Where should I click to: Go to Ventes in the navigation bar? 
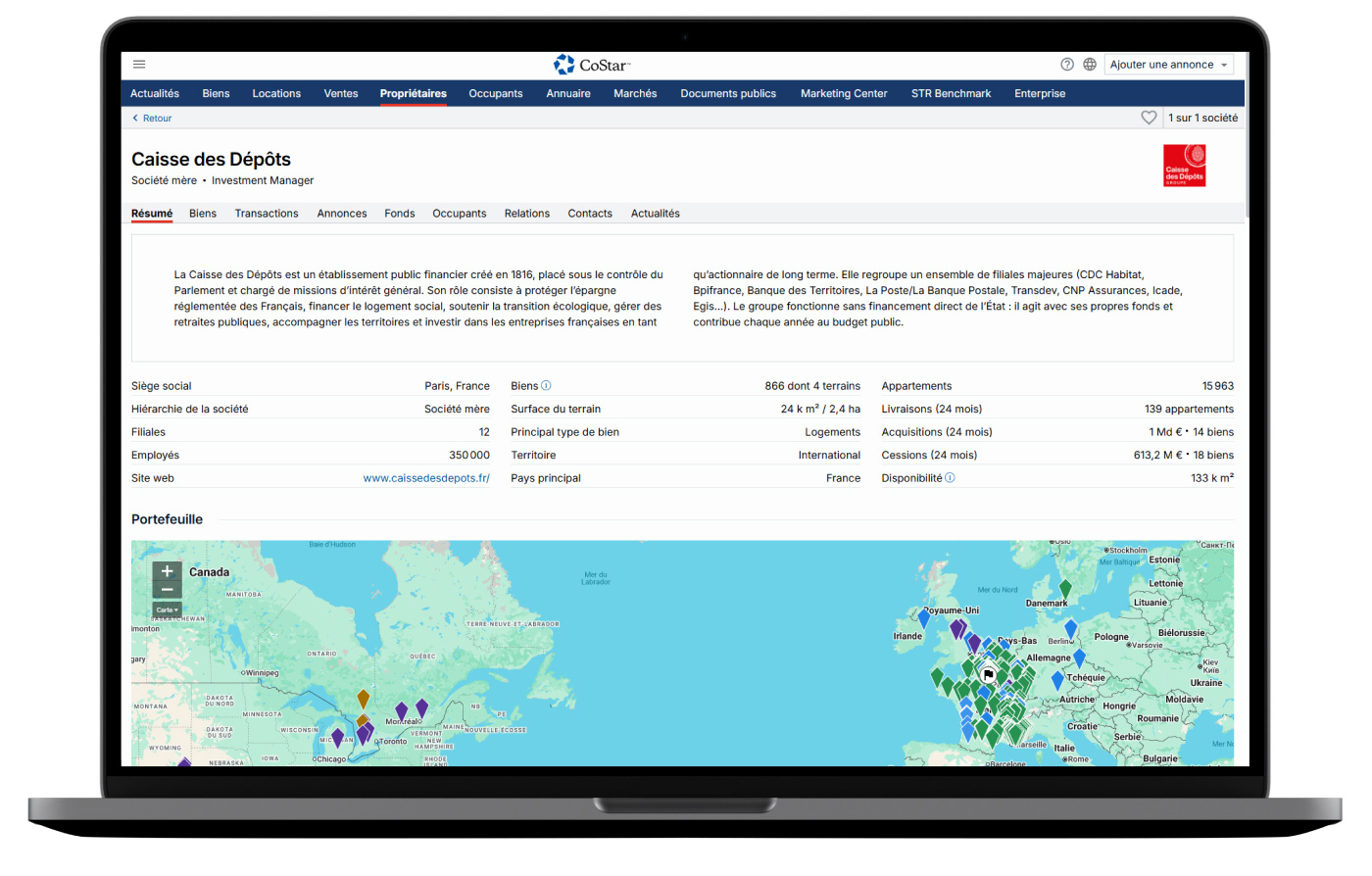[341, 94]
